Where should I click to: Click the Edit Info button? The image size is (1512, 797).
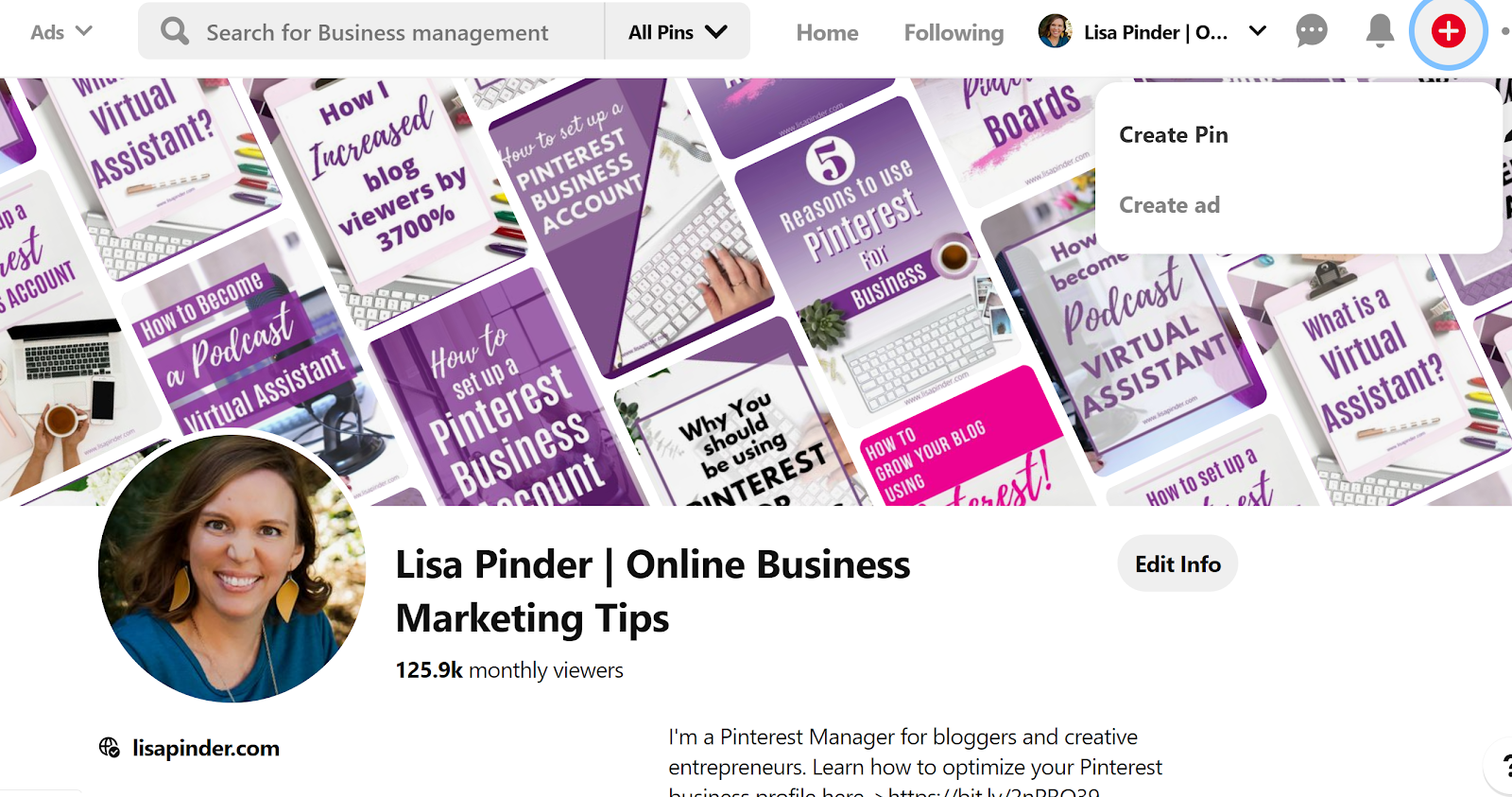[x=1177, y=564]
